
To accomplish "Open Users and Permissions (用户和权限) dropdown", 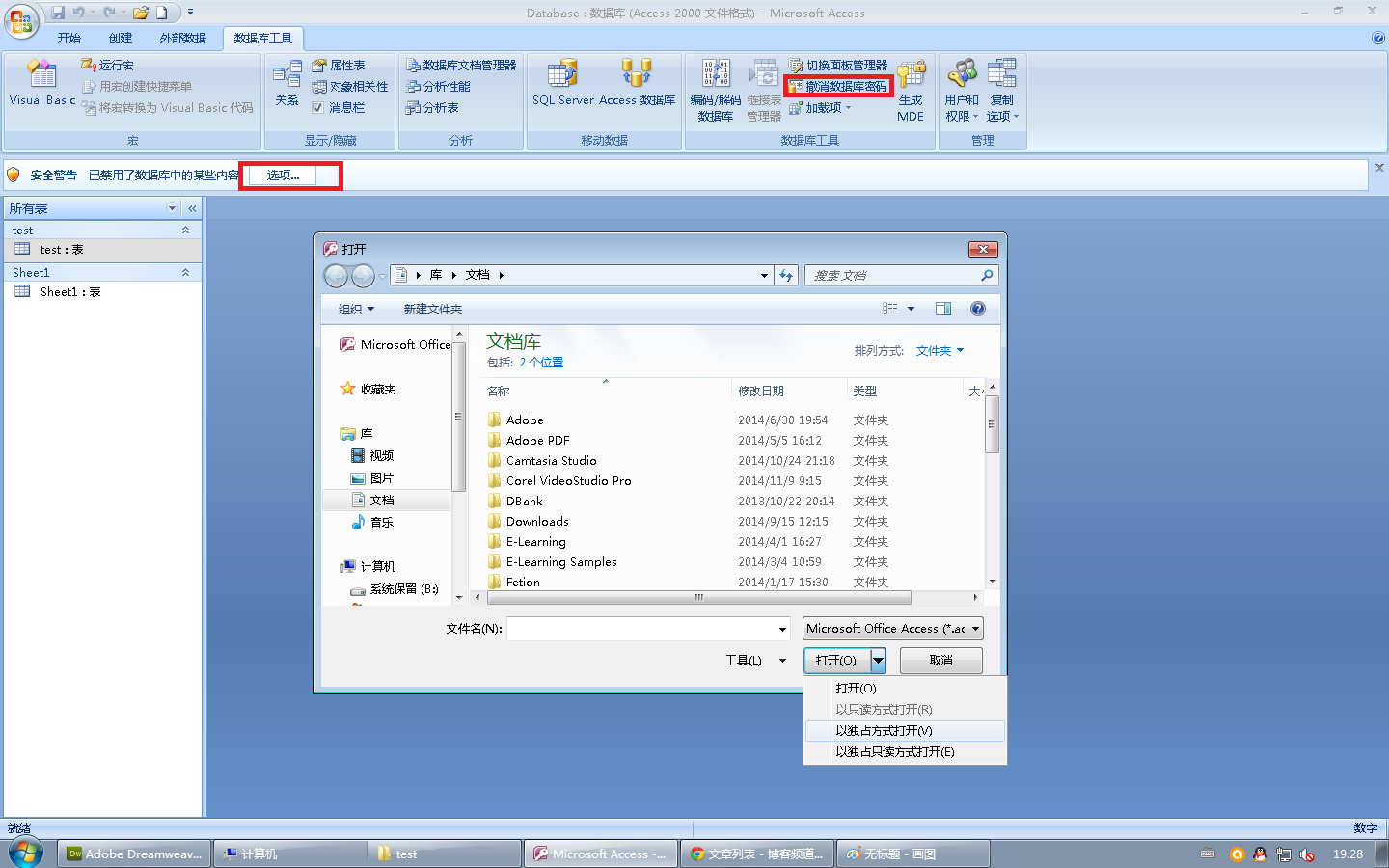I will [962, 90].
